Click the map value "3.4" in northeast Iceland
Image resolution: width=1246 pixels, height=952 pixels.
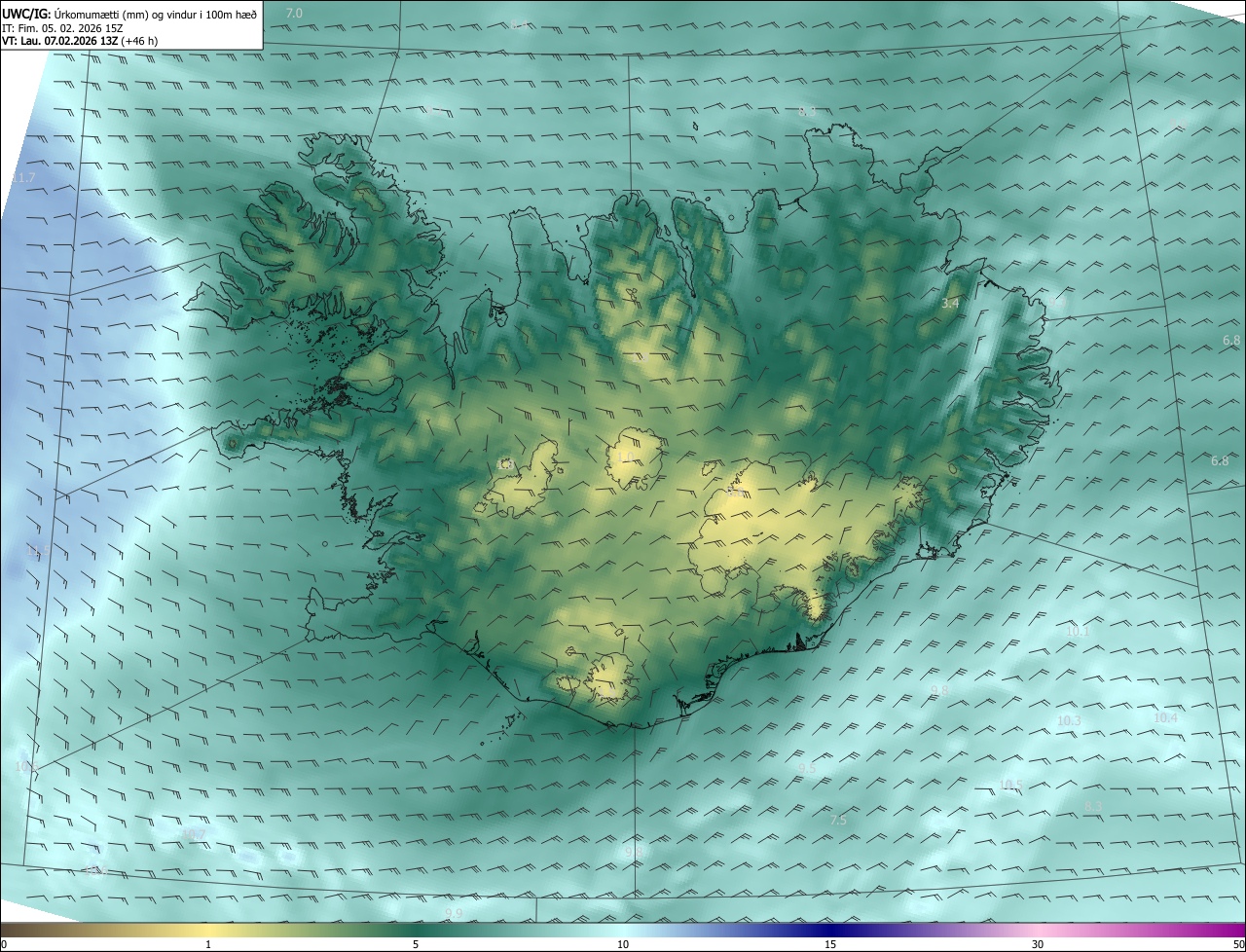pyautogui.click(x=950, y=304)
